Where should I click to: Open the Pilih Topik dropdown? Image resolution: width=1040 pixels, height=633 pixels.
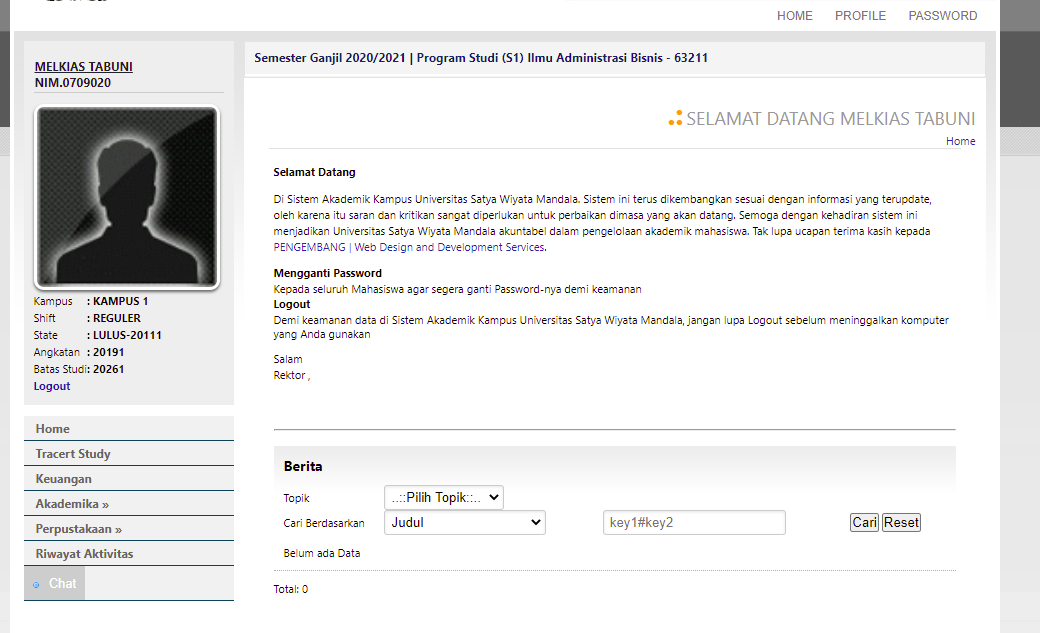[x=443, y=497]
